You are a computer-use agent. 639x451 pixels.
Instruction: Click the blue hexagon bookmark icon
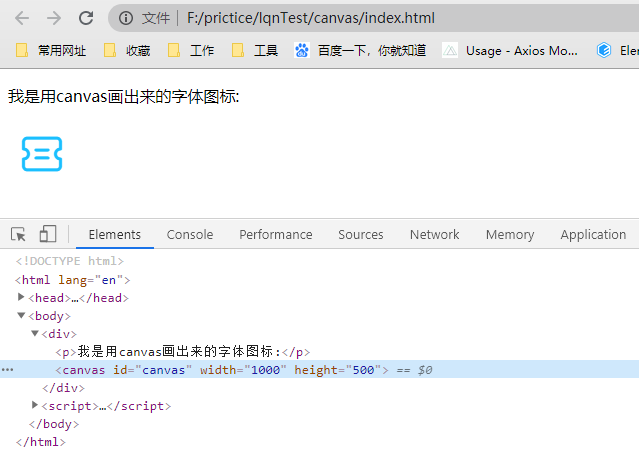tap(604, 51)
